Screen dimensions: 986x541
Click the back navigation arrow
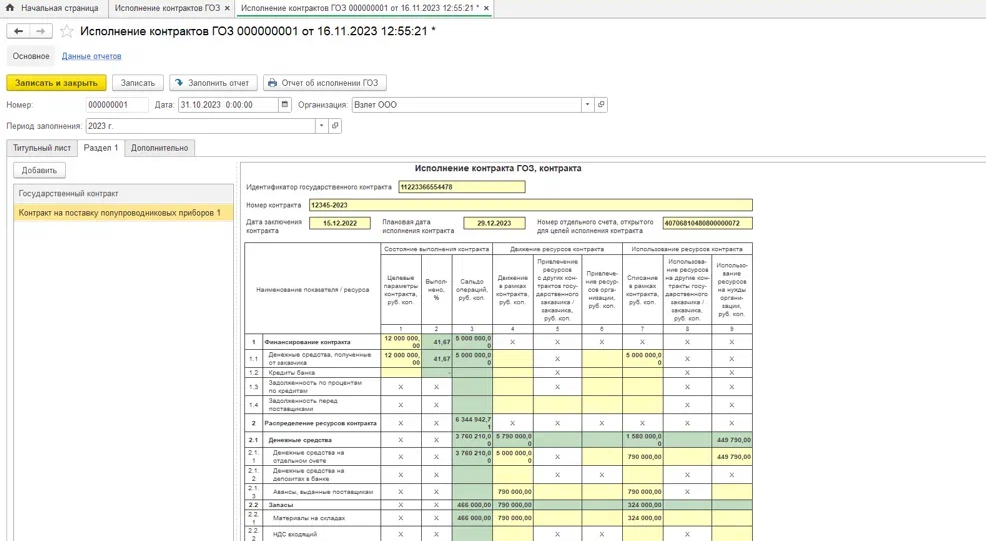click(18, 31)
